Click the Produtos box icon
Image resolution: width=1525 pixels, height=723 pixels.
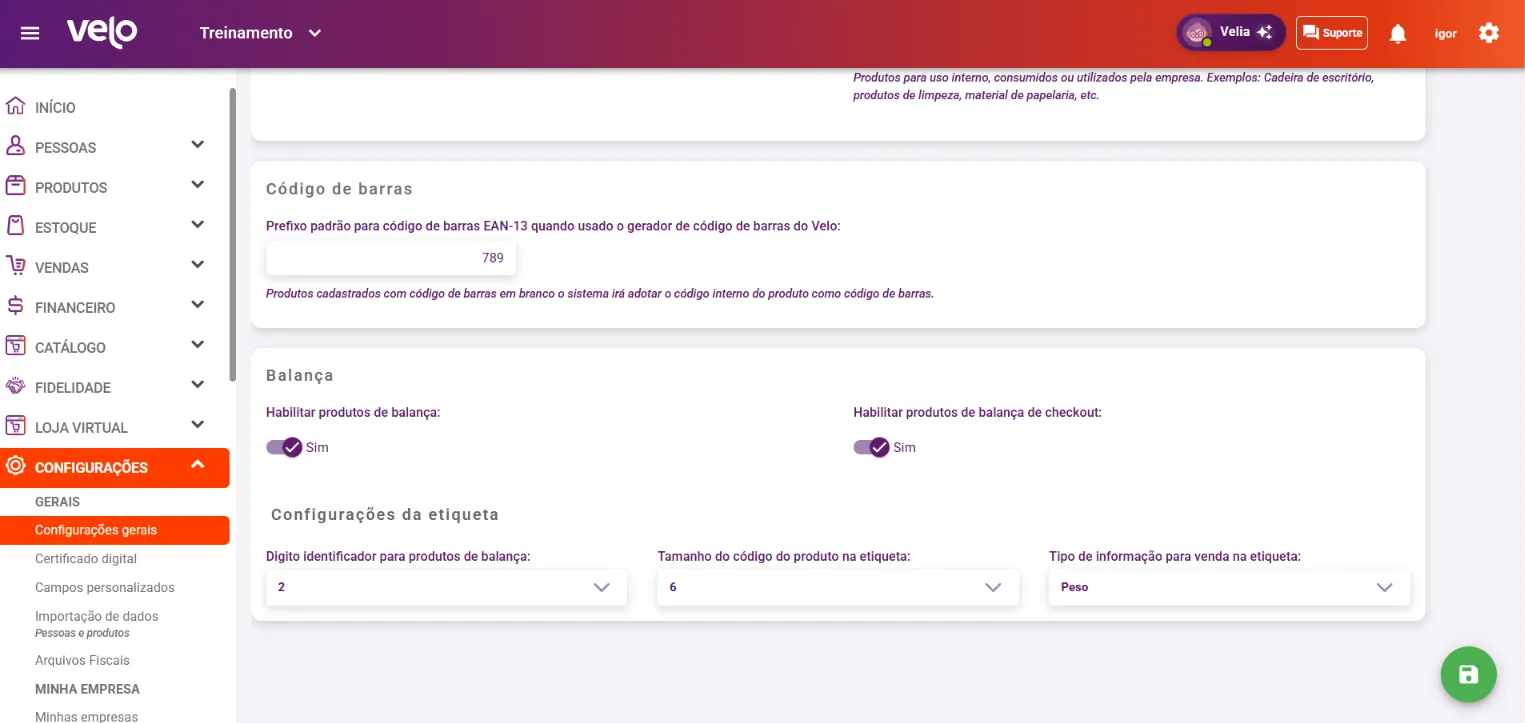coord(15,186)
